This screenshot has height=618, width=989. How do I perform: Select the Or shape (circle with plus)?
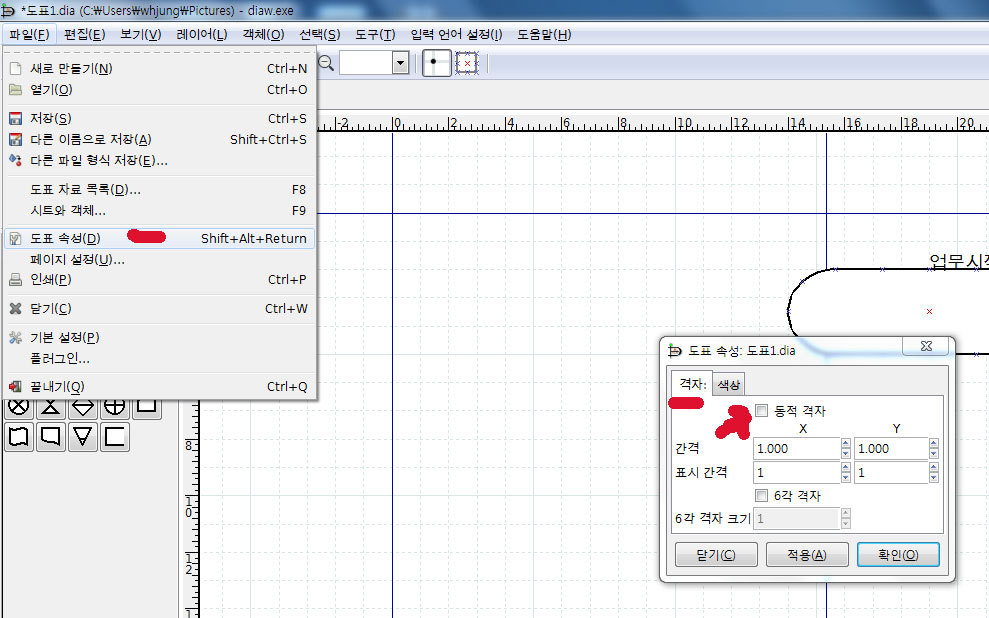pos(115,407)
